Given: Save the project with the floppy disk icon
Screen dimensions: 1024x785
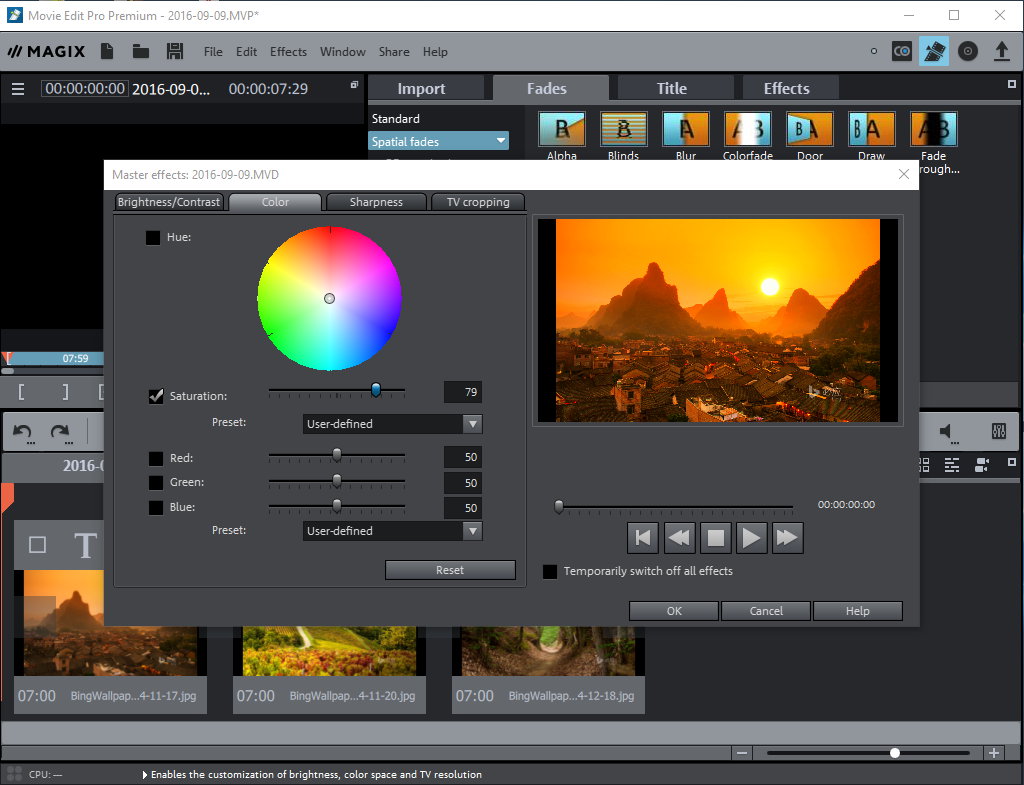Looking at the screenshot, I should (174, 52).
